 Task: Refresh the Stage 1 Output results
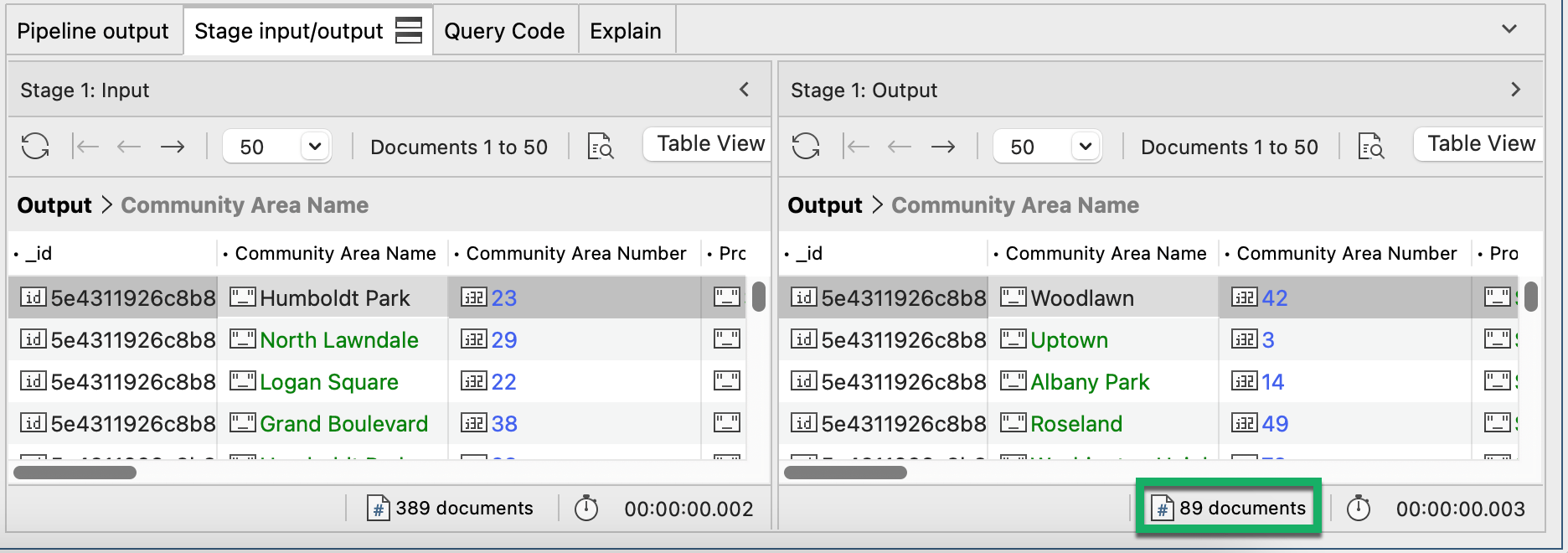(806, 147)
